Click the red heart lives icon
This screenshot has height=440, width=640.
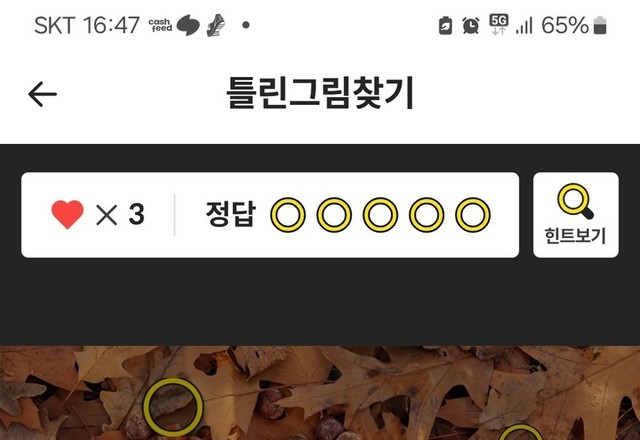[x=67, y=214]
